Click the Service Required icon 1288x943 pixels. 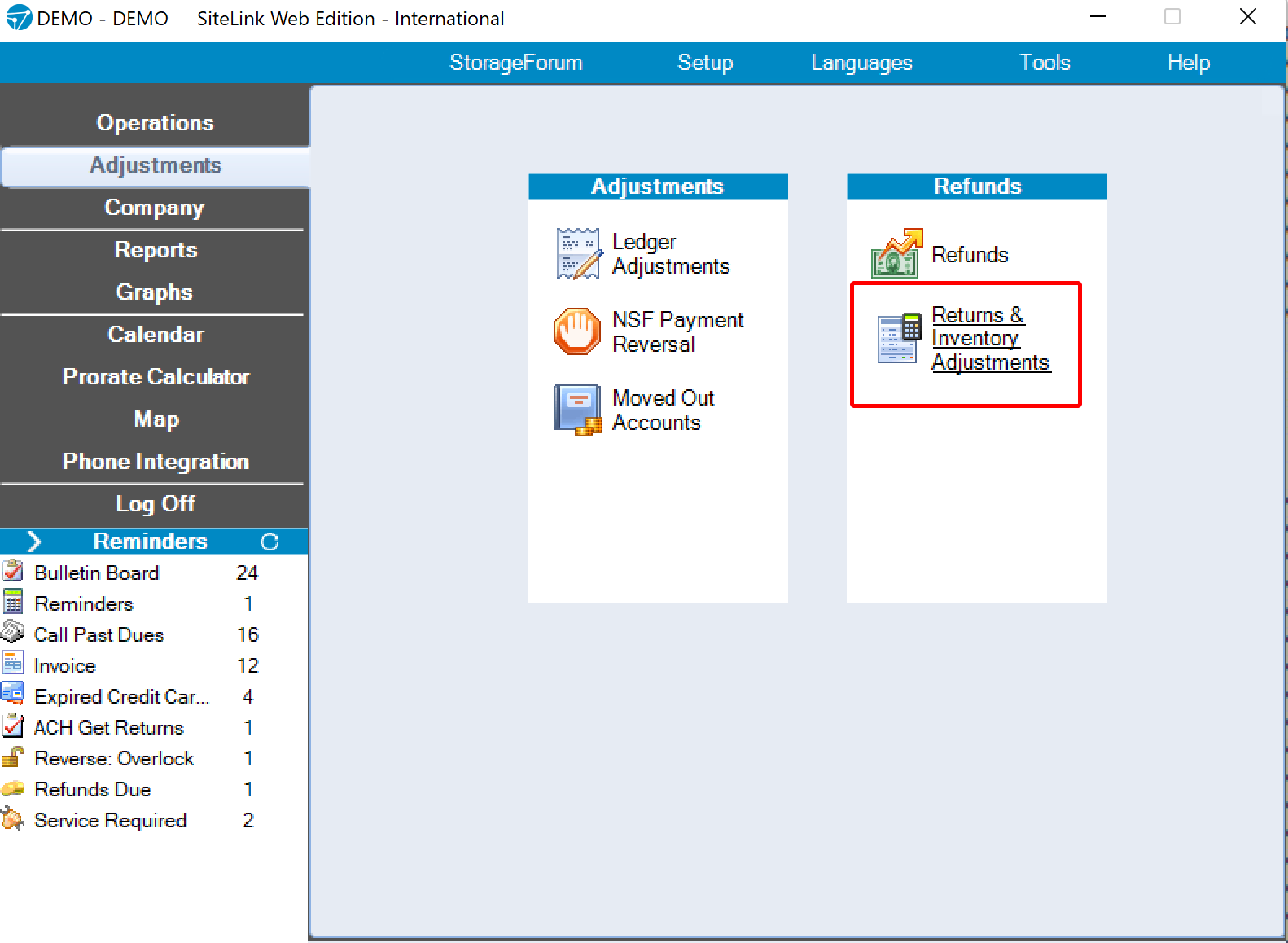13,818
